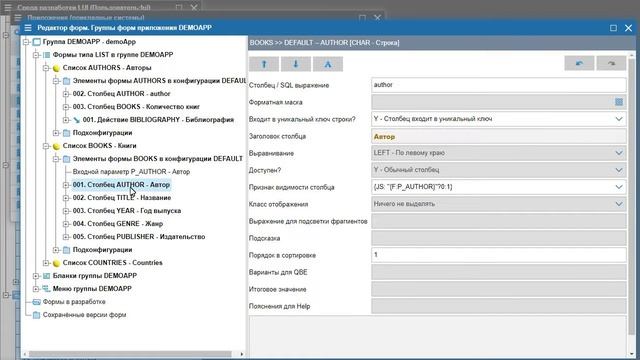The height and width of the screenshot is (360, 640).
Task: Click the yellow icon of Список AUTHORS
Action: coord(56,68)
